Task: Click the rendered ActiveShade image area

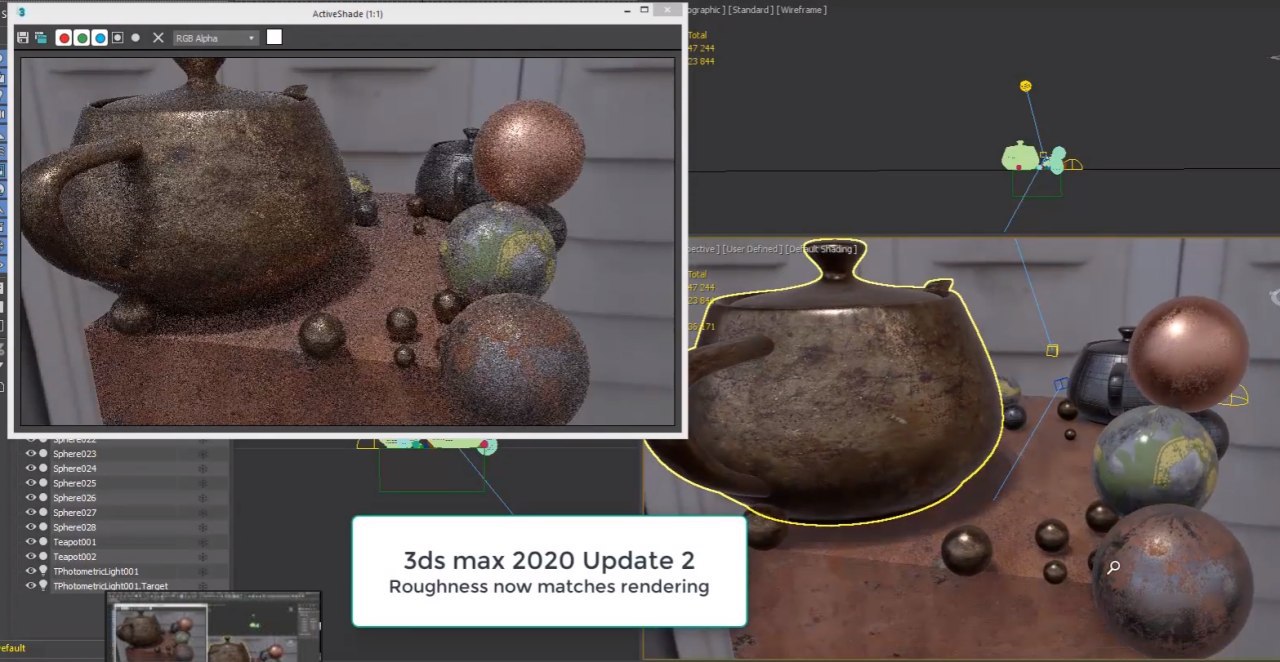Action: tap(347, 241)
